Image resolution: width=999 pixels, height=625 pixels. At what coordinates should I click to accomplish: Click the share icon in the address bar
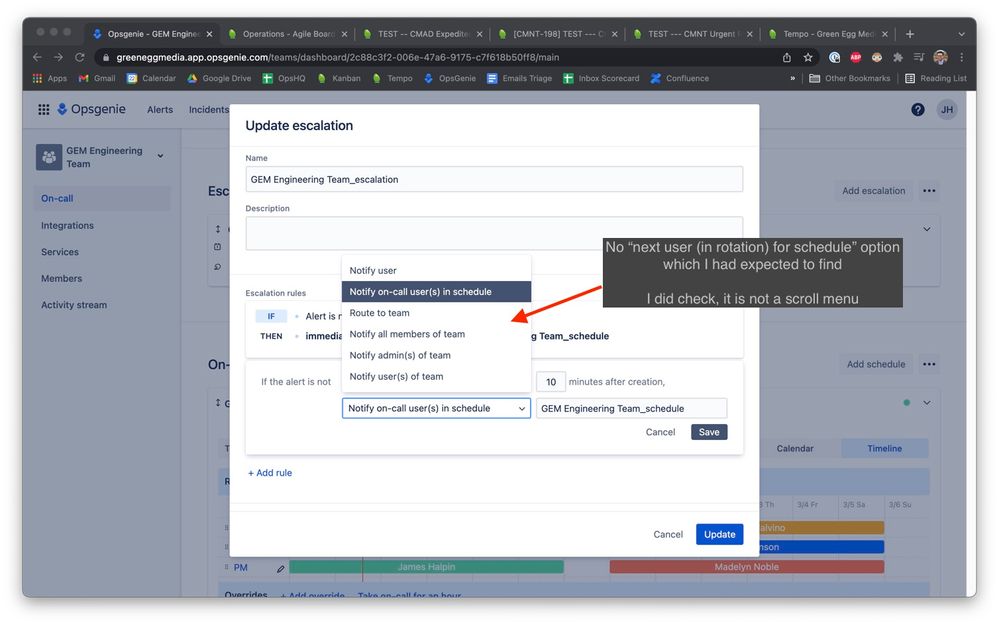(x=787, y=57)
